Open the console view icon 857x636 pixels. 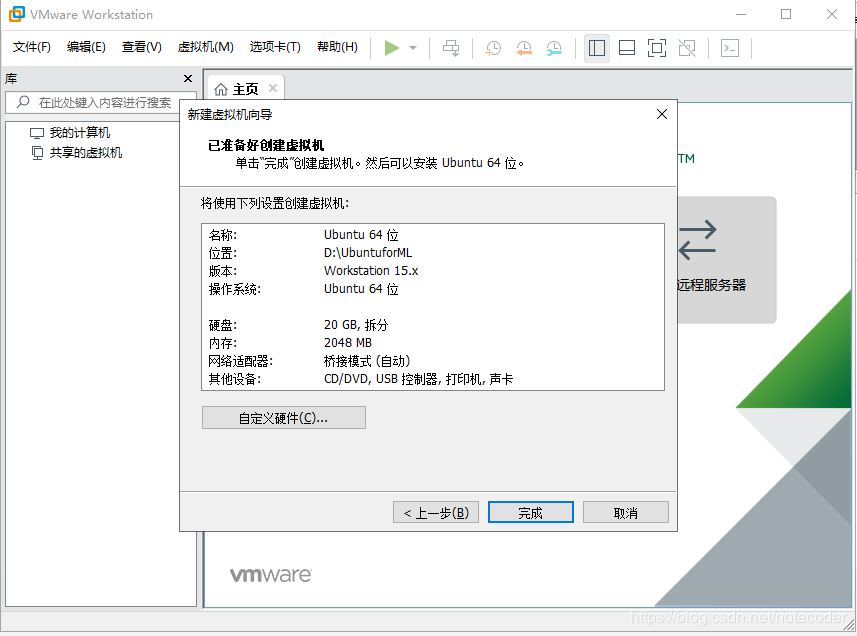tap(730, 48)
